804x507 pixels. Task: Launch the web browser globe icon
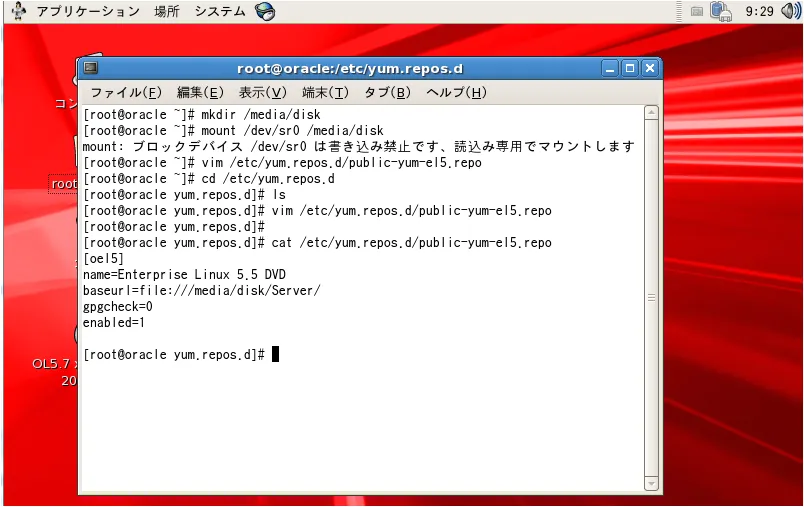coord(265,11)
